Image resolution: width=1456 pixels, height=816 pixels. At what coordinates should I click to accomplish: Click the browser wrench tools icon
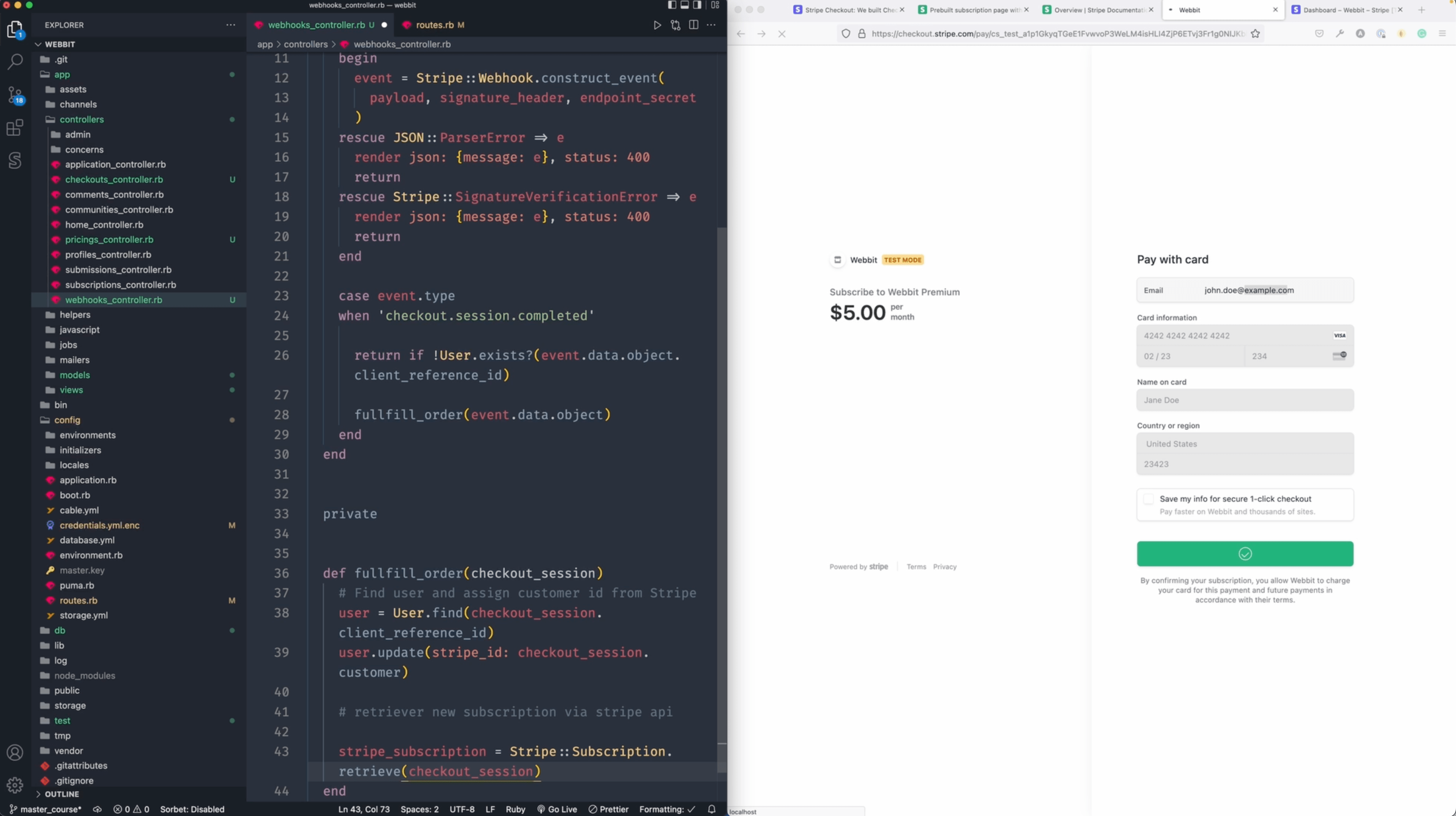pyautogui.click(x=1339, y=34)
